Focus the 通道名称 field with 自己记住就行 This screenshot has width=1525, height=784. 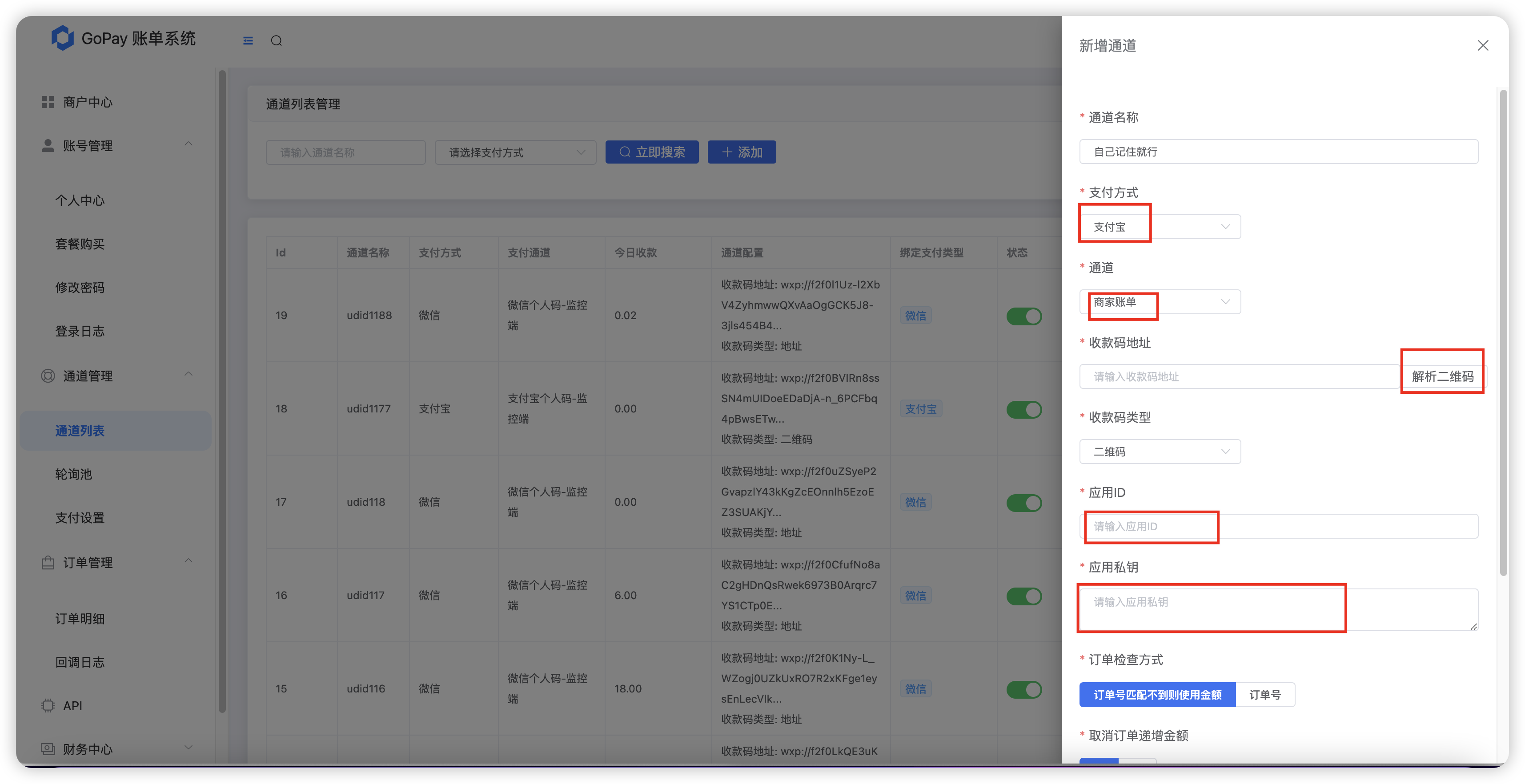tap(1279, 152)
